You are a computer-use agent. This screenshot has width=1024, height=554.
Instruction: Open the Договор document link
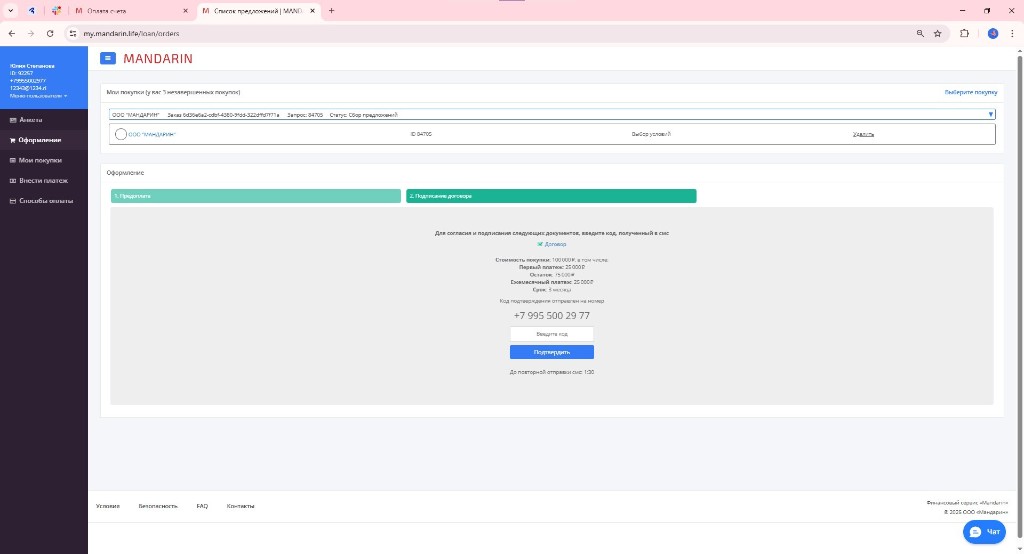[x=555, y=243]
